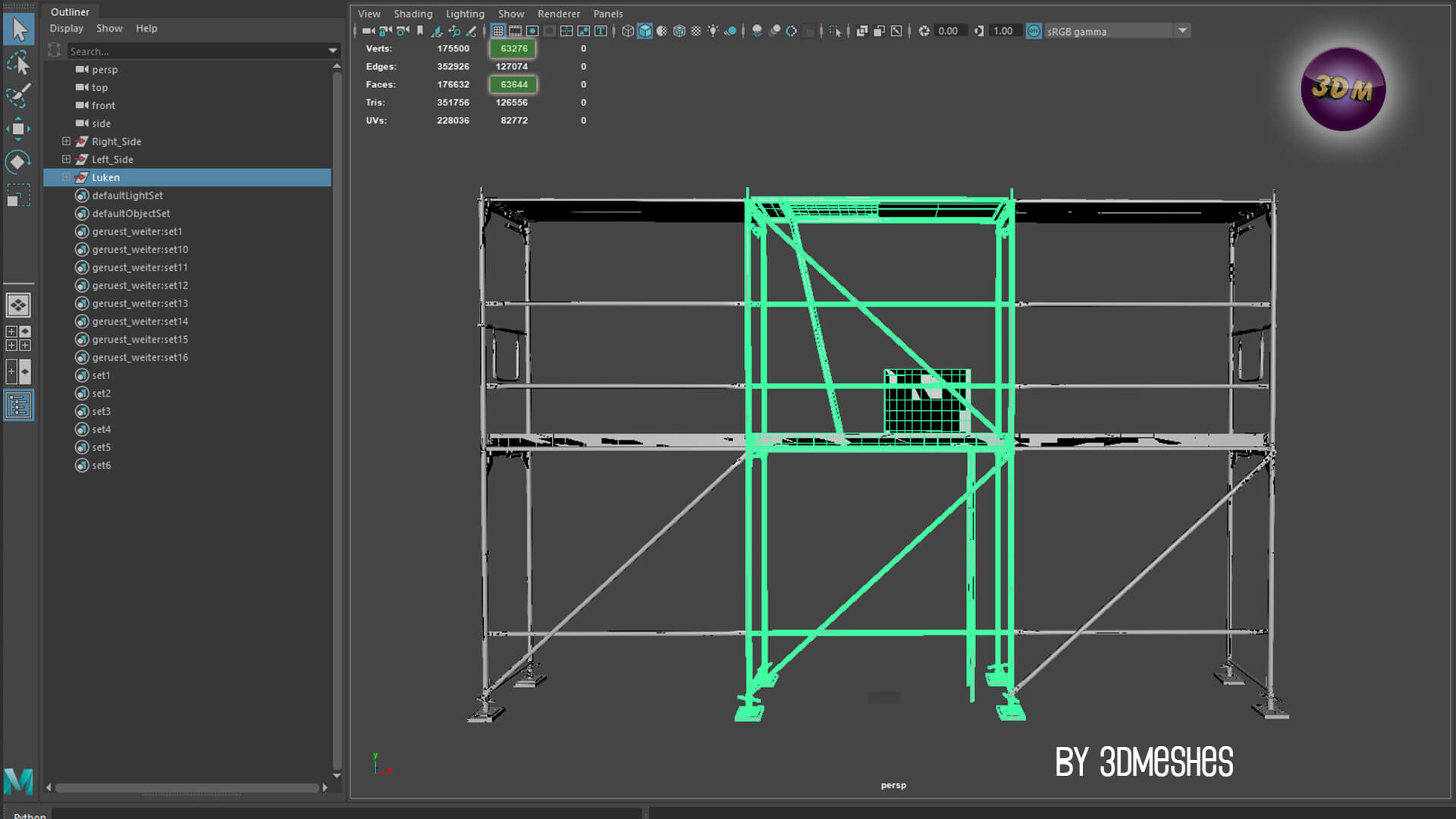The image size is (1456, 819).
Task: Click the Maya logo at bottom left
Action: 18,781
